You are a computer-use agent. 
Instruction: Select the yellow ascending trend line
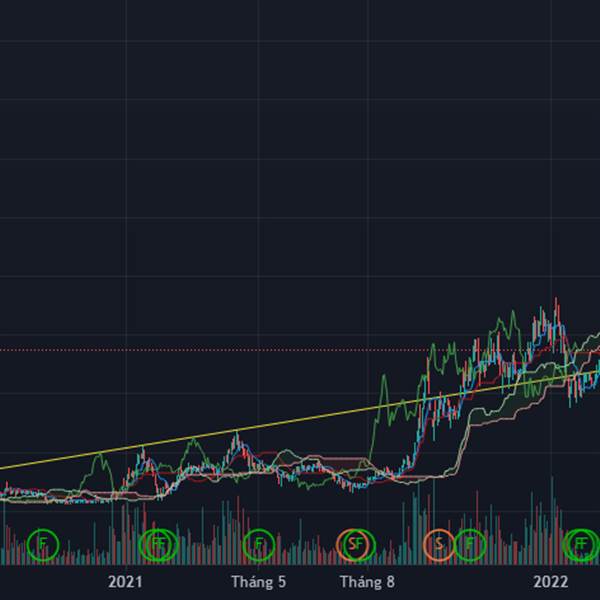pos(300,421)
